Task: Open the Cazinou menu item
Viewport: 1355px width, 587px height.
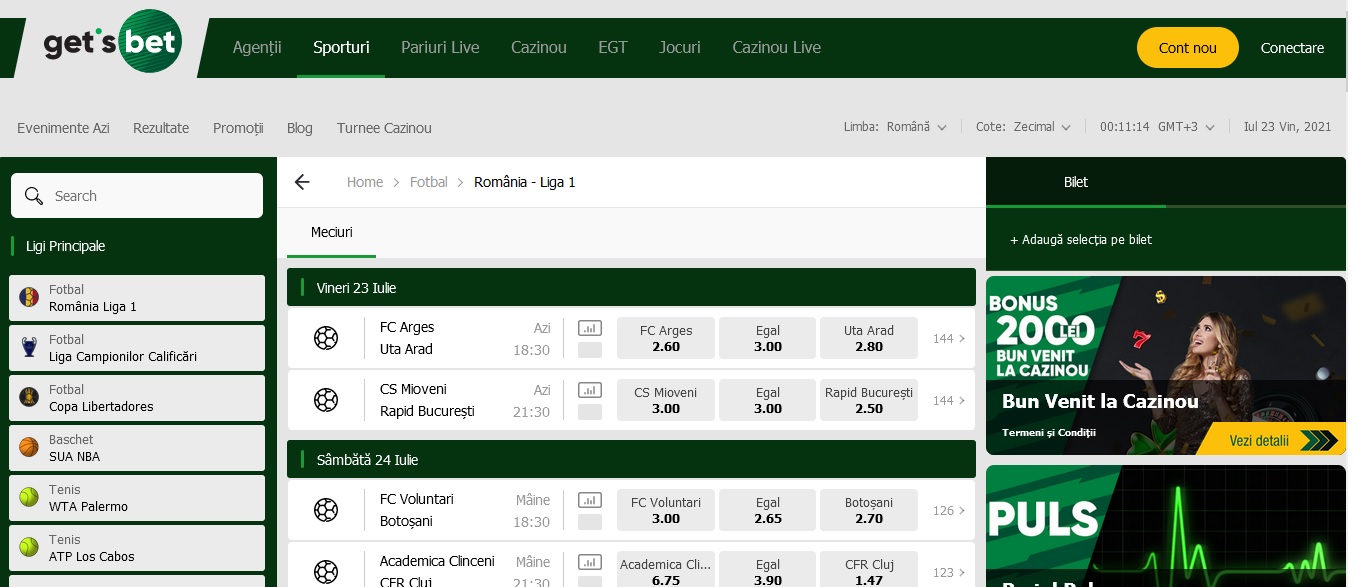Action: (539, 47)
